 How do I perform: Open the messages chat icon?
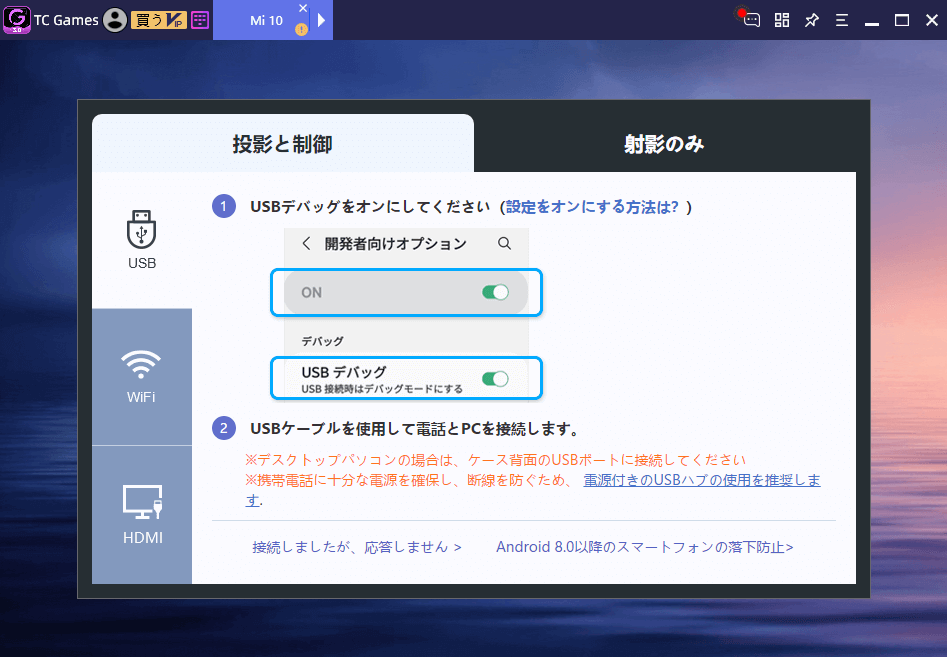[x=751, y=20]
